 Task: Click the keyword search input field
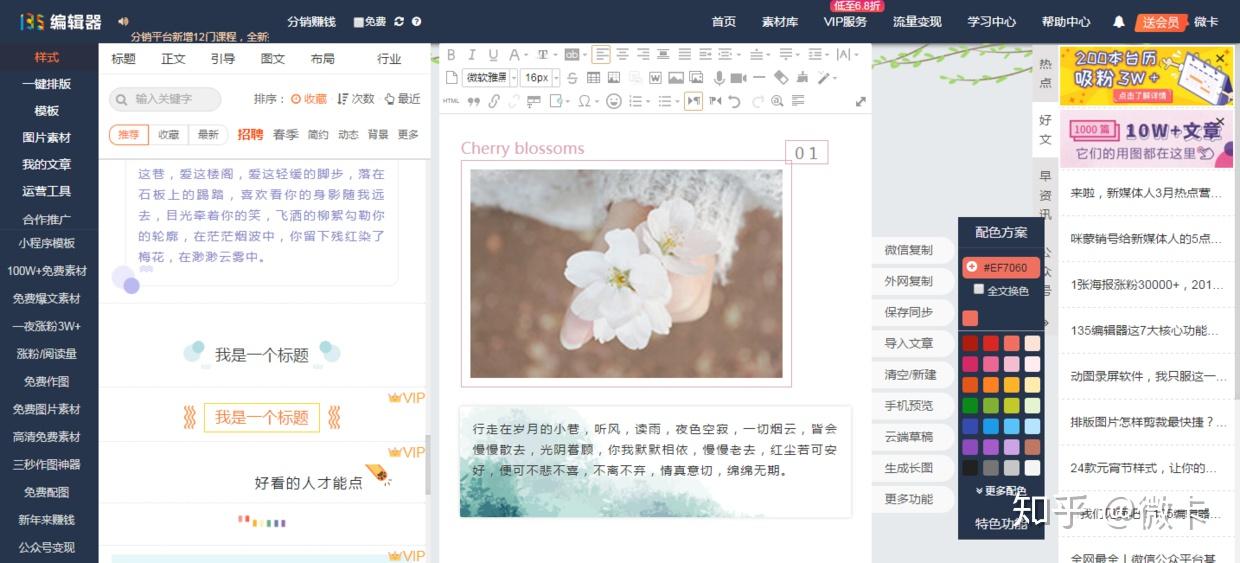pyautogui.click(x=165, y=98)
